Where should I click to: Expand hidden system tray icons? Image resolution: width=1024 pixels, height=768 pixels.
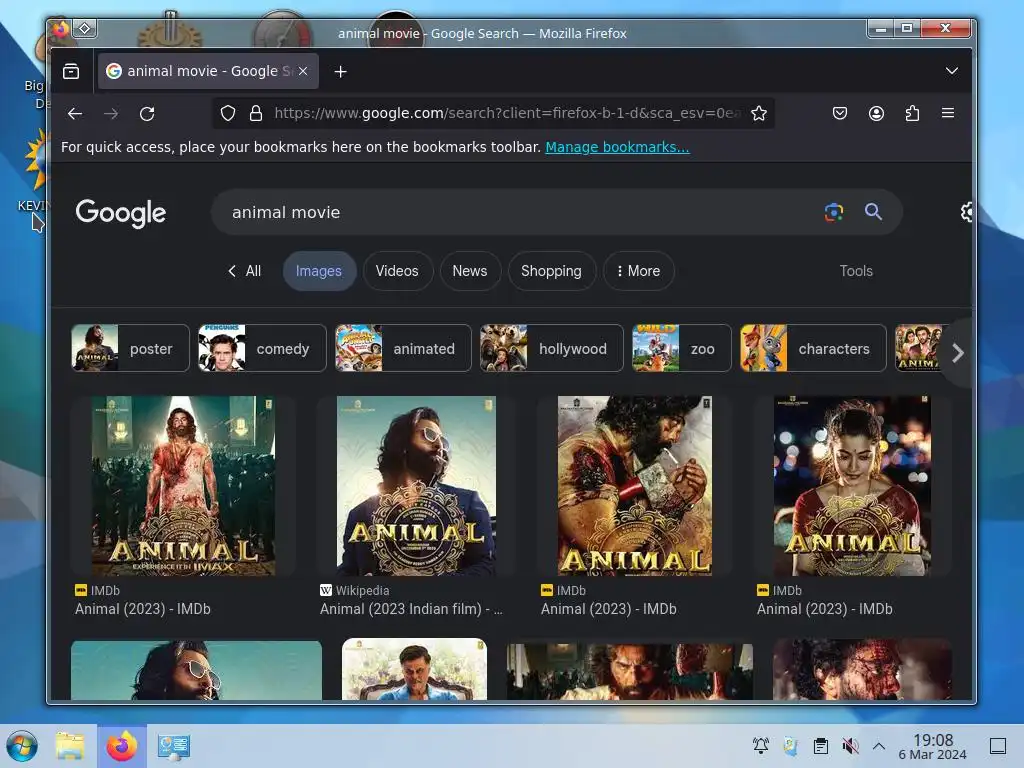(x=879, y=746)
